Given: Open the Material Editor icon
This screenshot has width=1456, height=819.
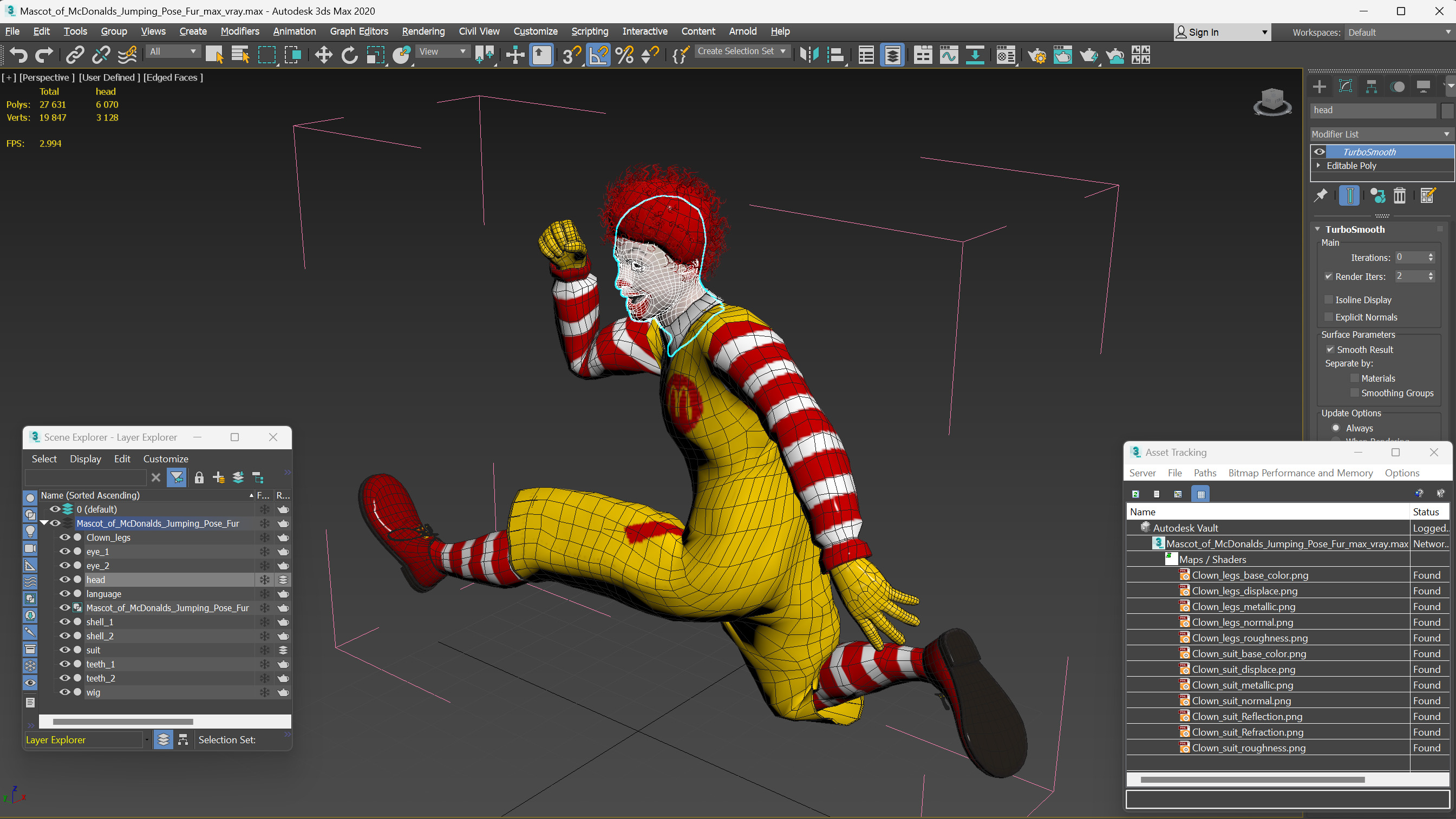Looking at the screenshot, I should point(1006,55).
